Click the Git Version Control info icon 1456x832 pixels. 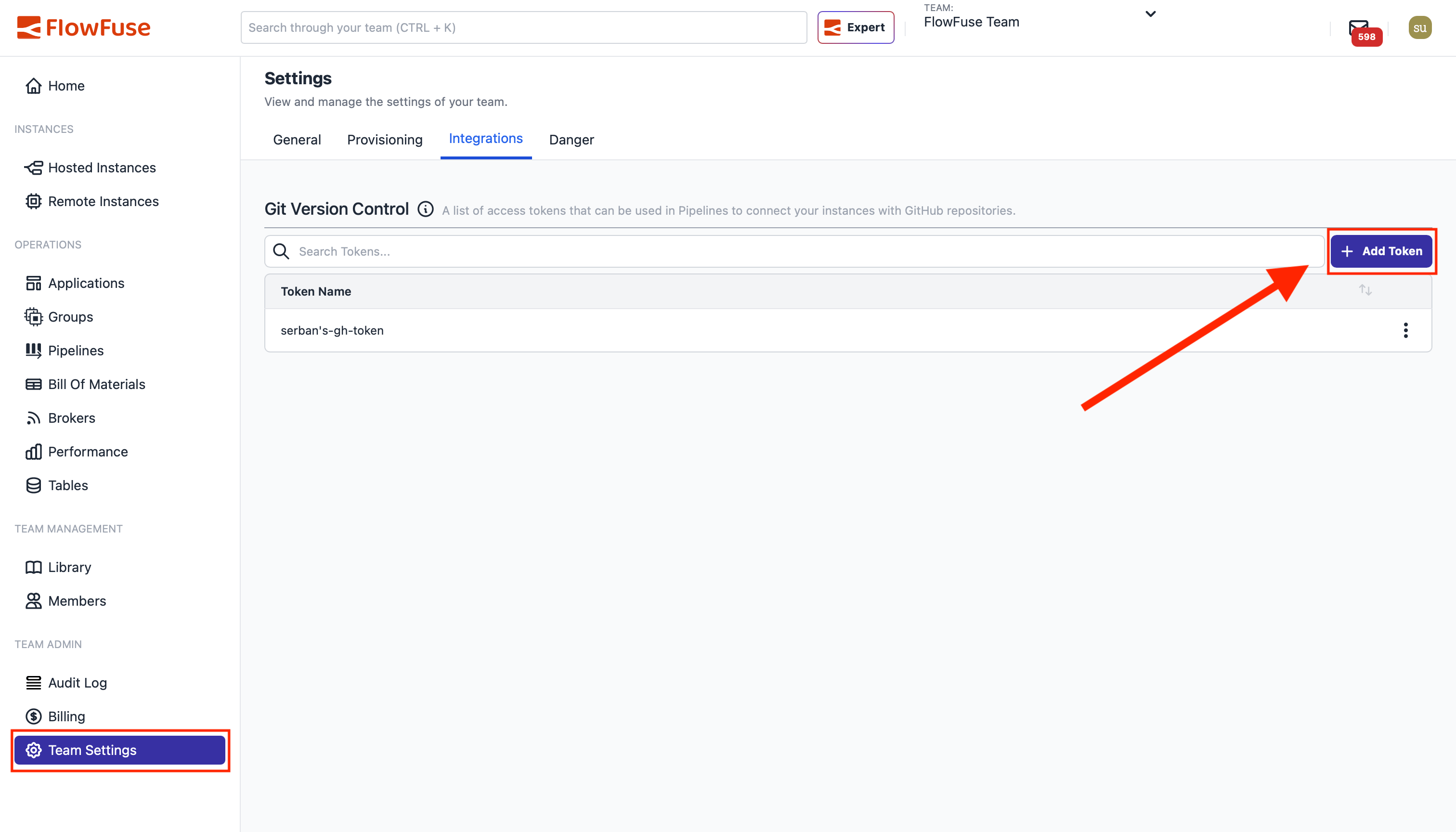[x=425, y=209]
